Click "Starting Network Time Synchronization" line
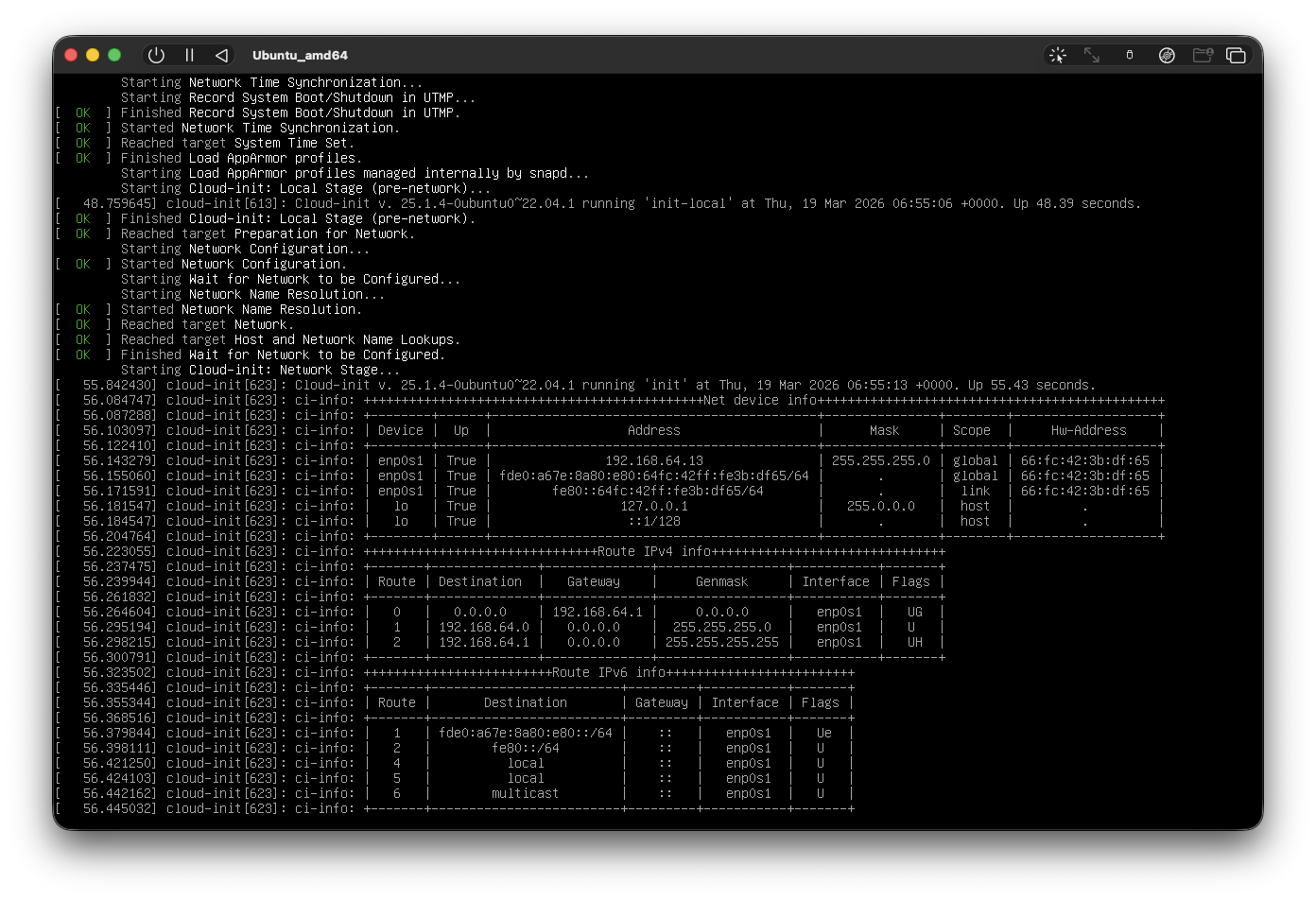The height and width of the screenshot is (900, 1316). tap(271, 82)
